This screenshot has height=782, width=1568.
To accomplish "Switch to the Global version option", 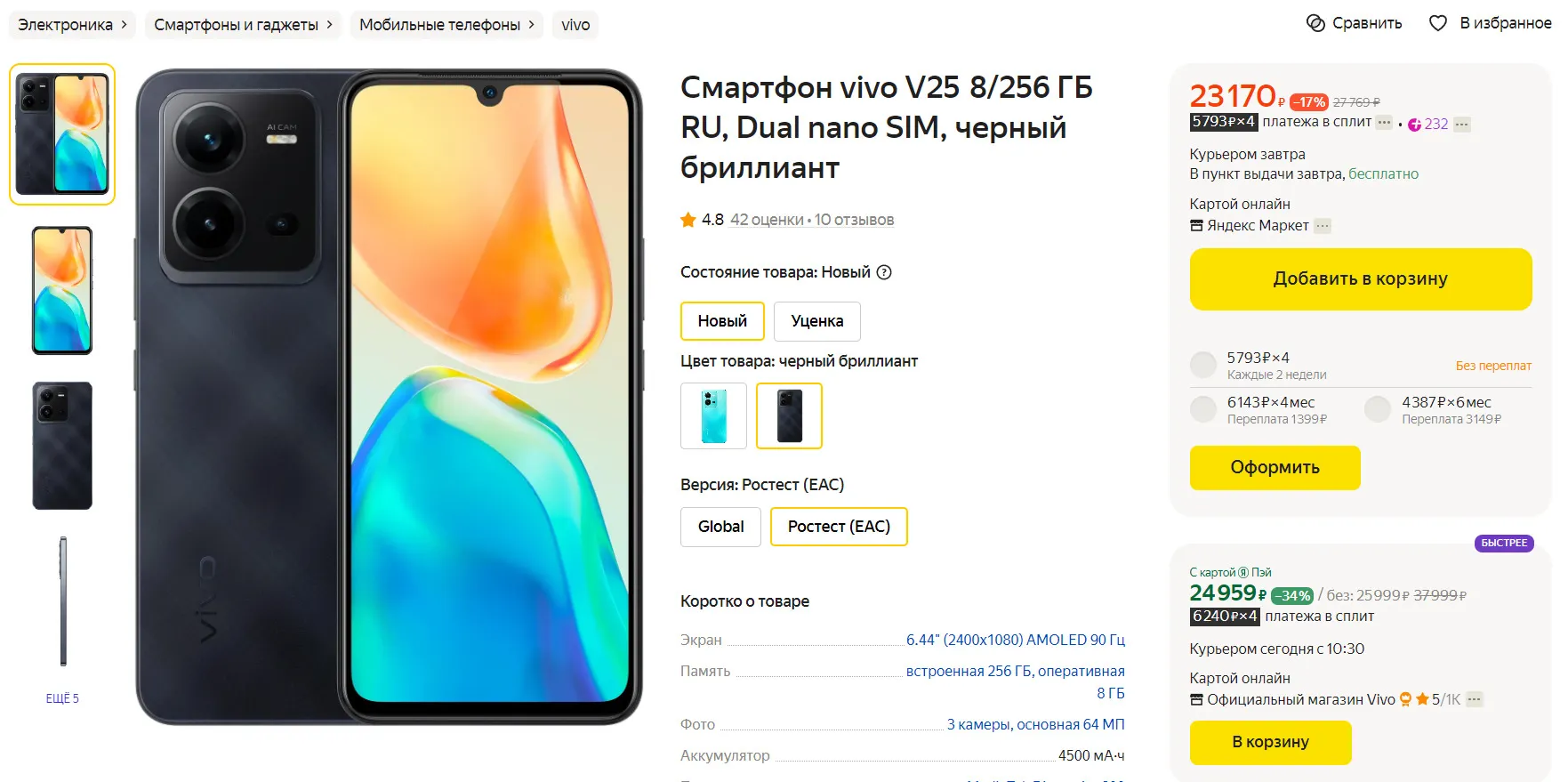I will coord(720,527).
